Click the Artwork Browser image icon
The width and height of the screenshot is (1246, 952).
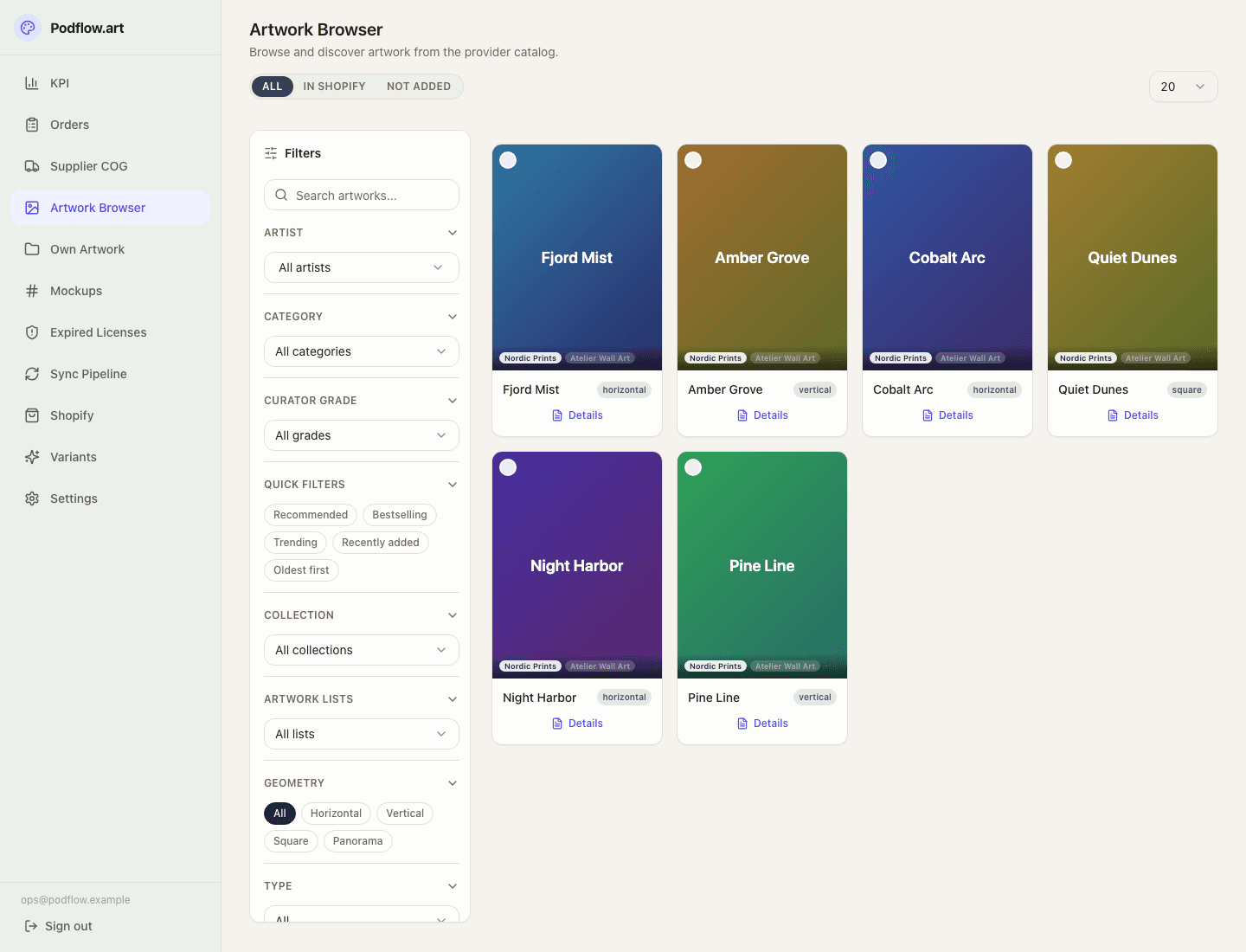[x=32, y=208]
